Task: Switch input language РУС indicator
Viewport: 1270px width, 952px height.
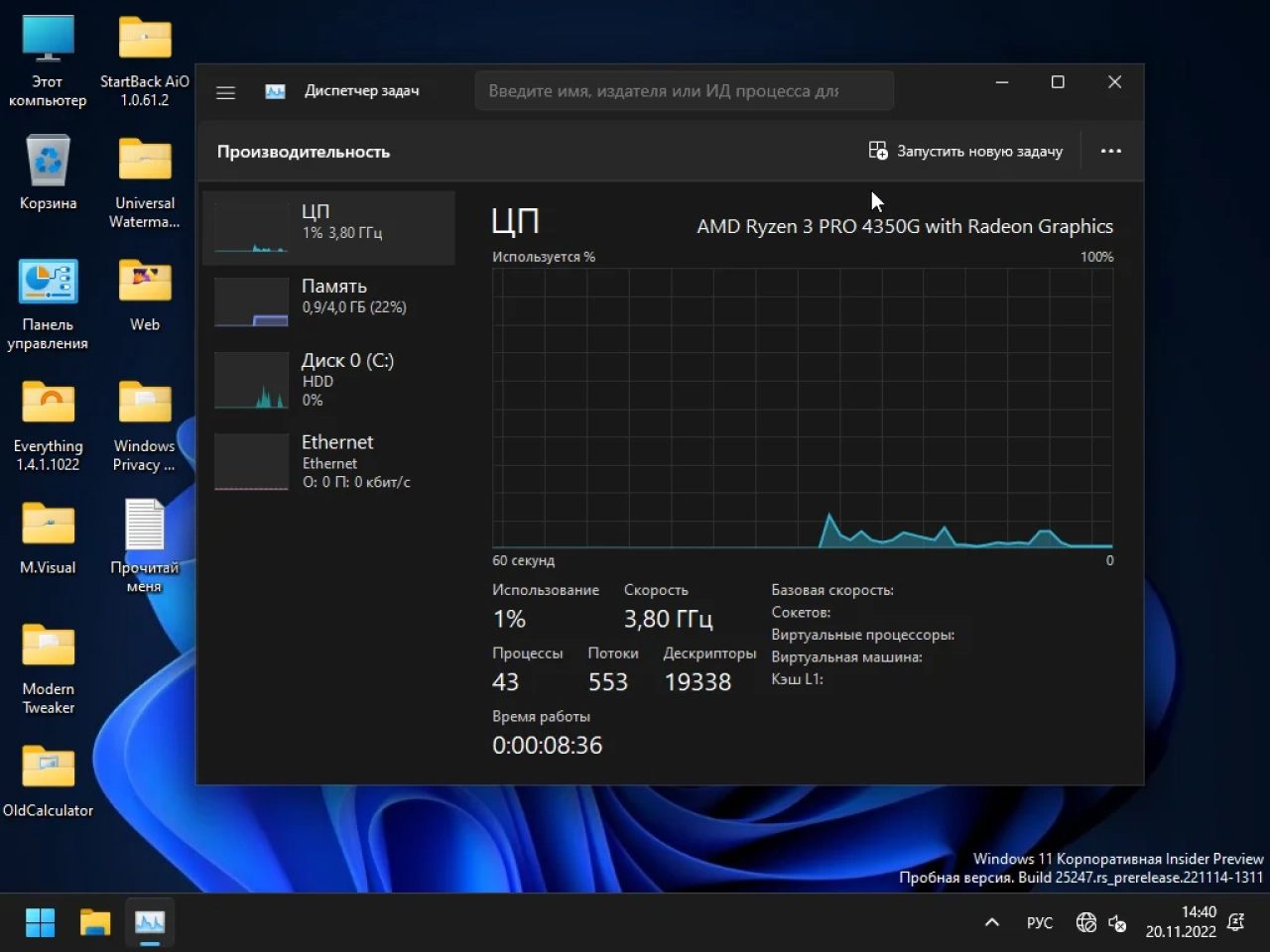Action: click(x=1040, y=922)
